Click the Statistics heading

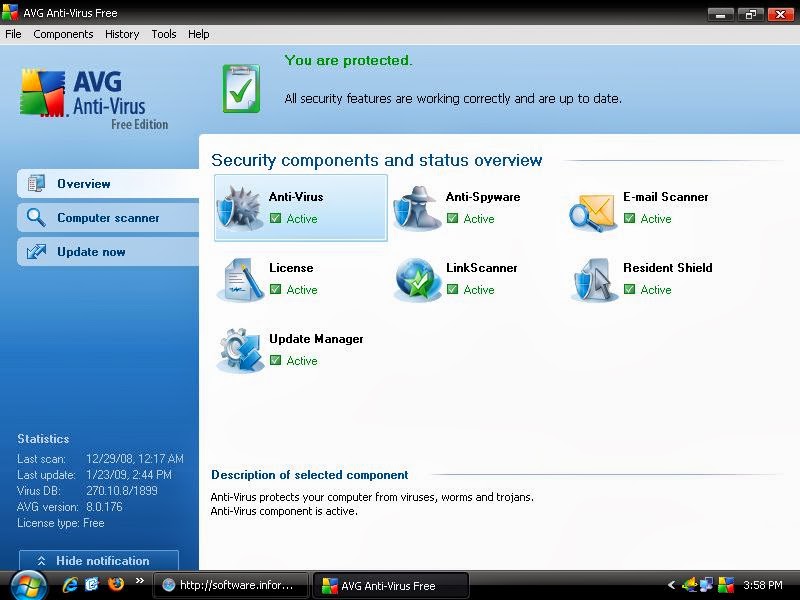(x=43, y=439)
